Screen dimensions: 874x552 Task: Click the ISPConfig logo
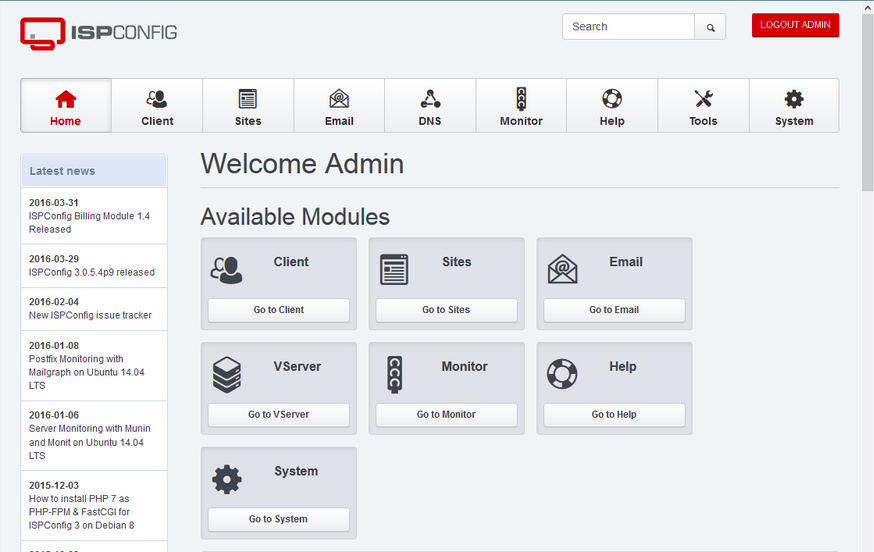point(99,33)
